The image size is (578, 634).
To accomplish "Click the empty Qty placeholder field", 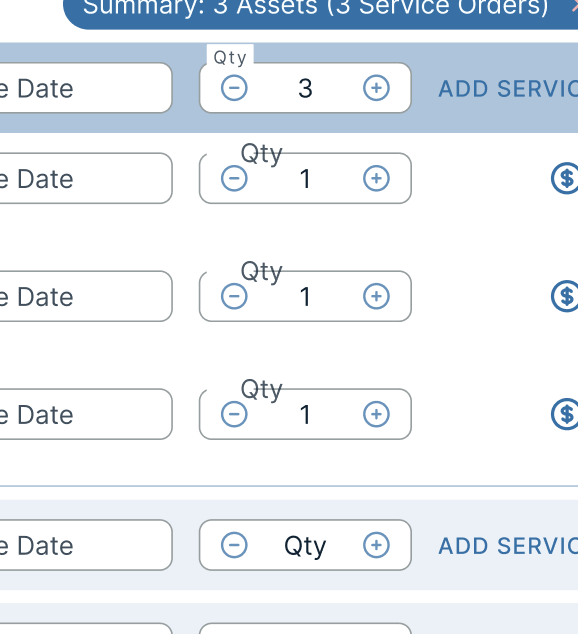I will (x=305, y=545).
